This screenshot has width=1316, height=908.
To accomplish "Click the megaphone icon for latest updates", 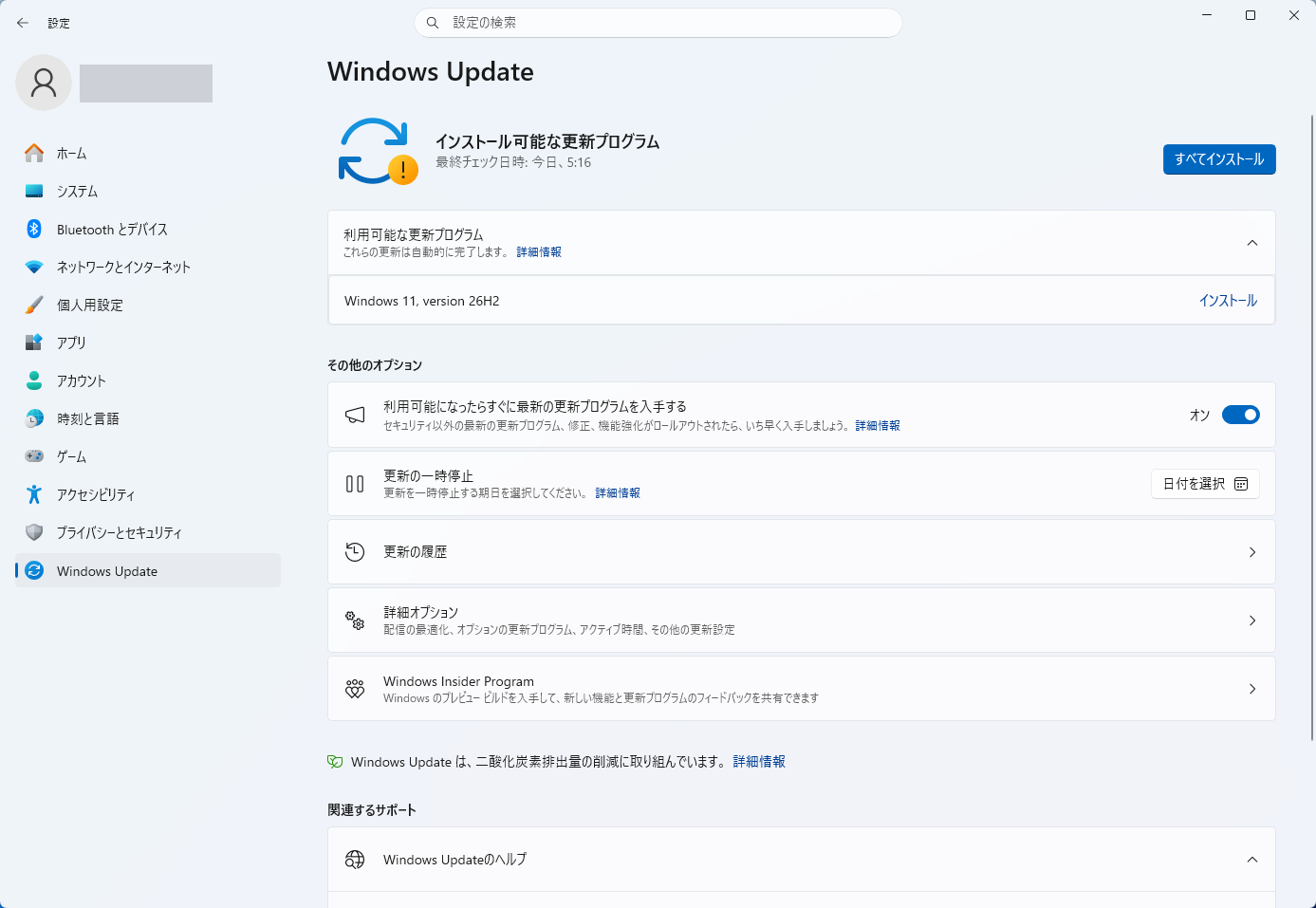I will click(355, 416).
